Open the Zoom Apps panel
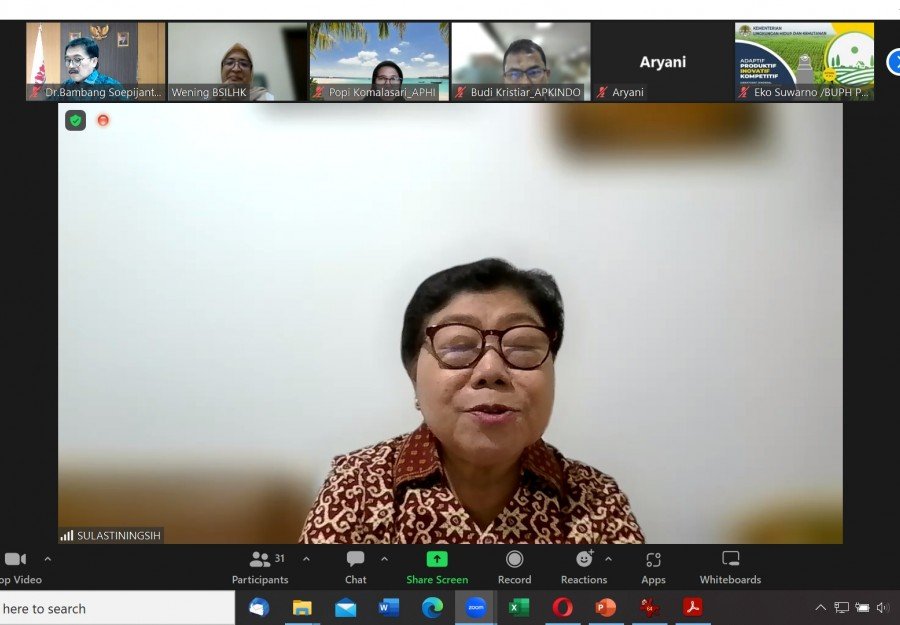Screen dimensions: 900x625 pos(653,566)
